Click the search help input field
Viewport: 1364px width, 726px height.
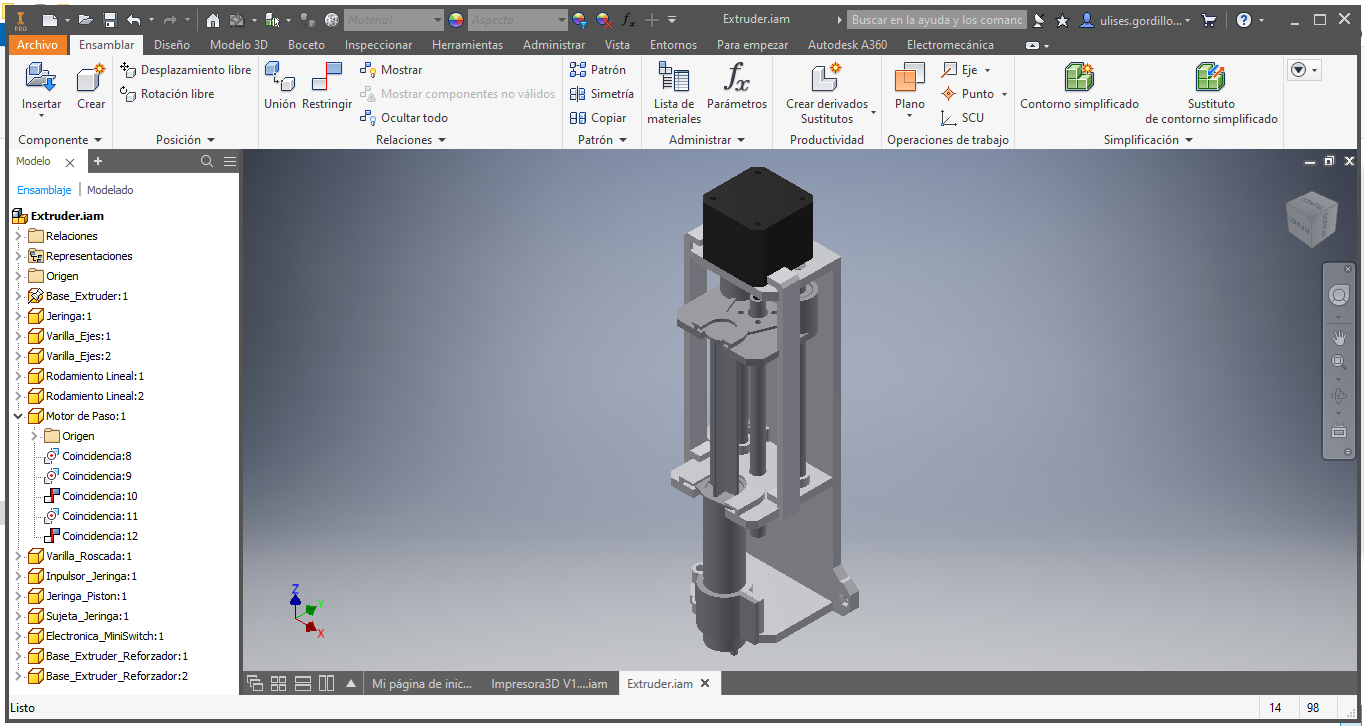pyautogui.click(x=937, y=20)
